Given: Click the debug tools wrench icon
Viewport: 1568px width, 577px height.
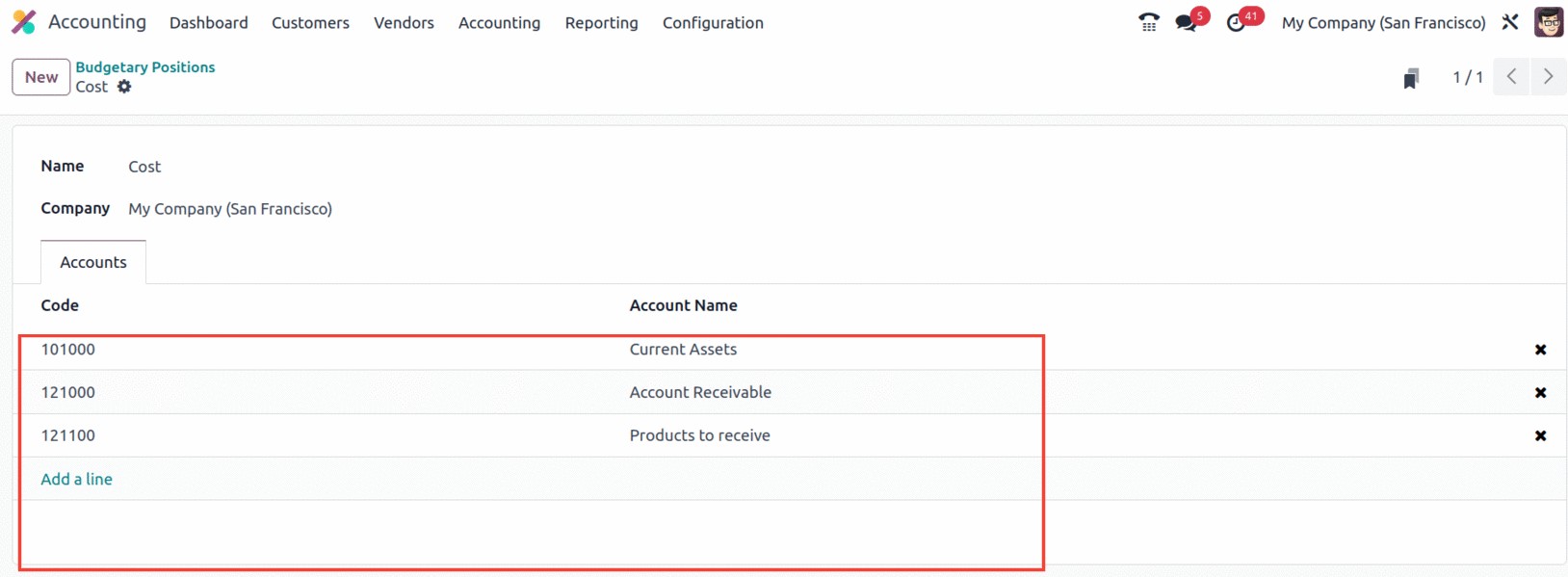Looking at the screenshot, I should pyautogui.click(x=1510, y=22).
